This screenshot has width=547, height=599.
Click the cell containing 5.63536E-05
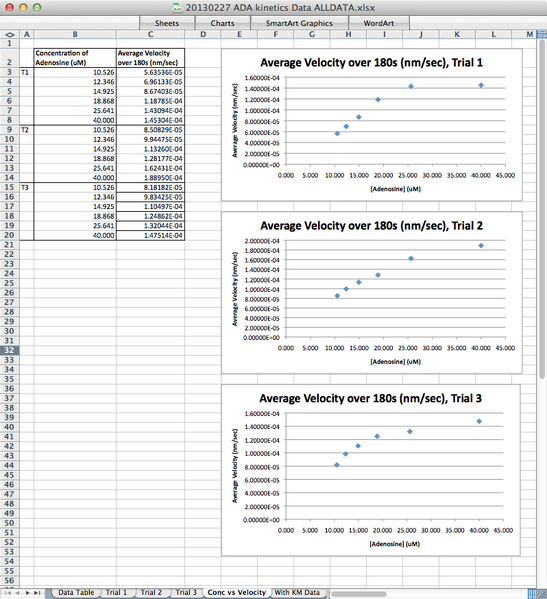[151, 72]
